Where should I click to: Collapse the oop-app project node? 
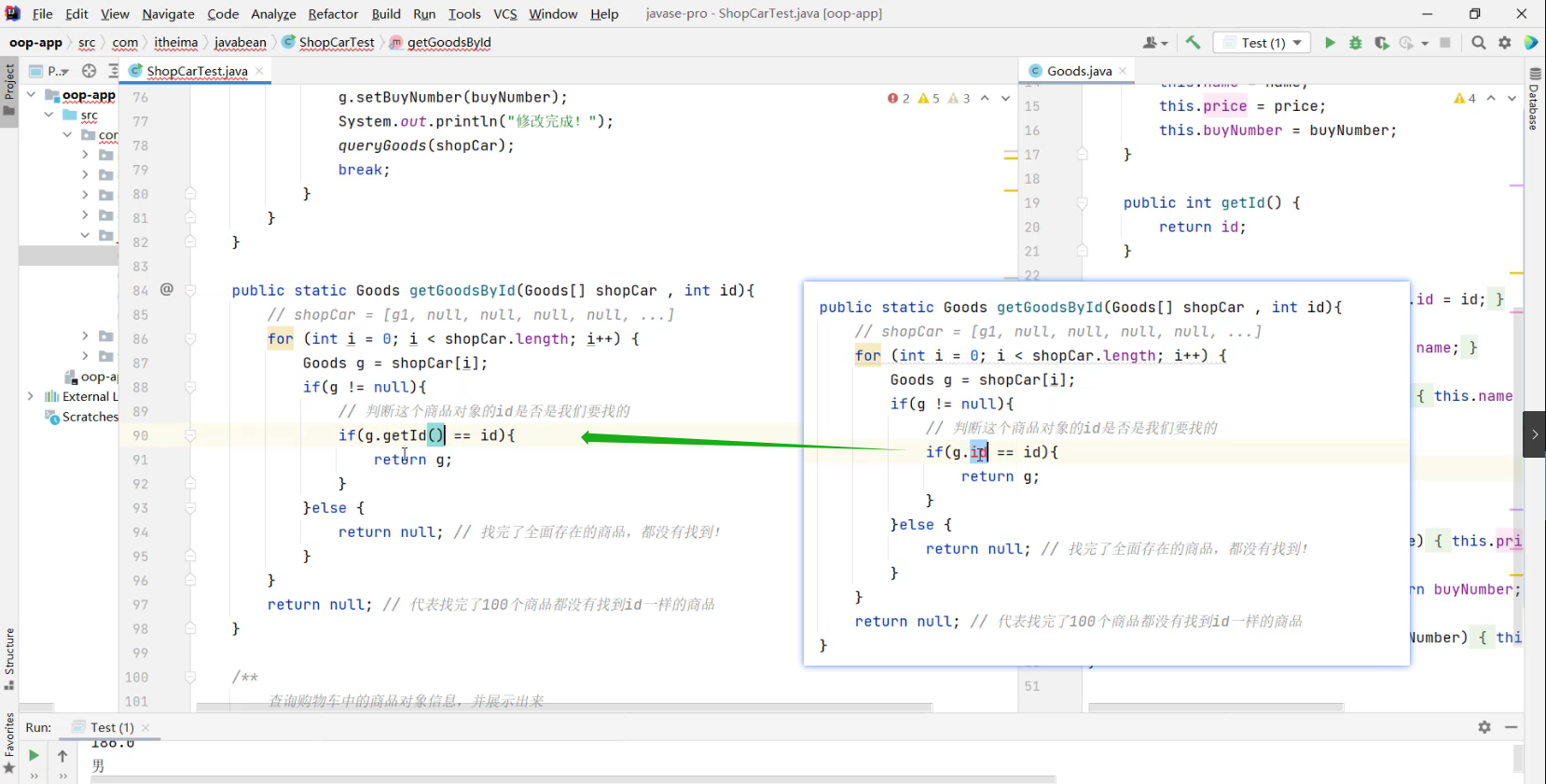[x=31, y=95]
